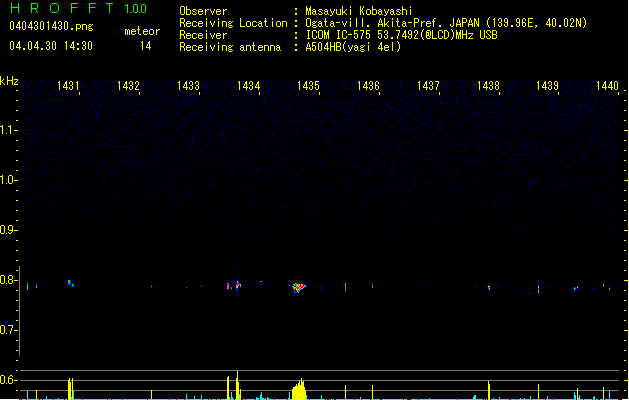629x400 pixels.
Task: Select the filename 0404301430.png
Action: pyautogui.click(x=51, y=26)
